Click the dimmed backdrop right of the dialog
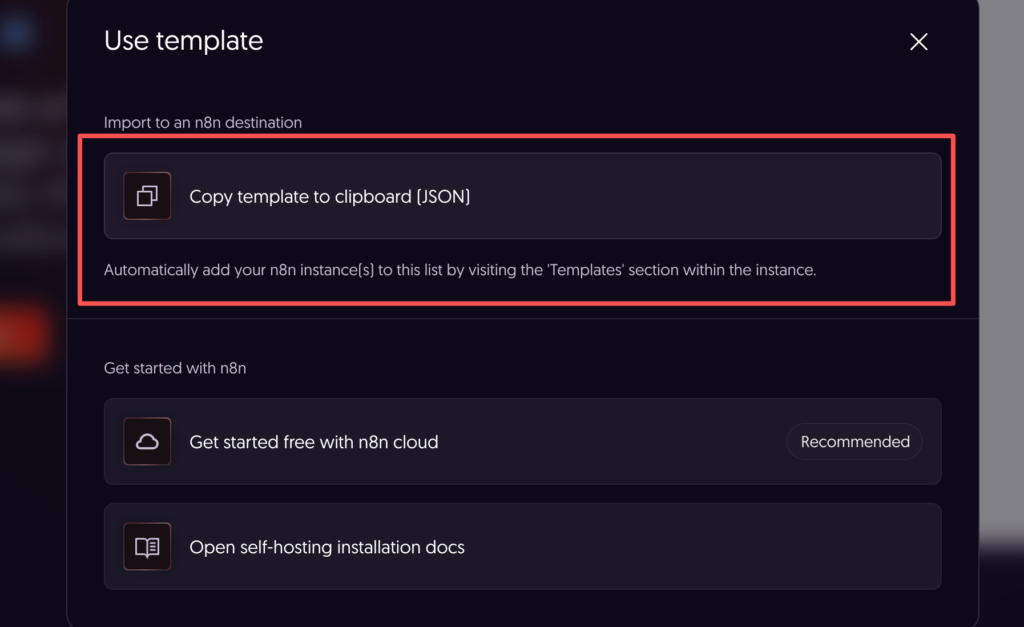This screenshot has height=627, width=1024. tap(1002, 300)
